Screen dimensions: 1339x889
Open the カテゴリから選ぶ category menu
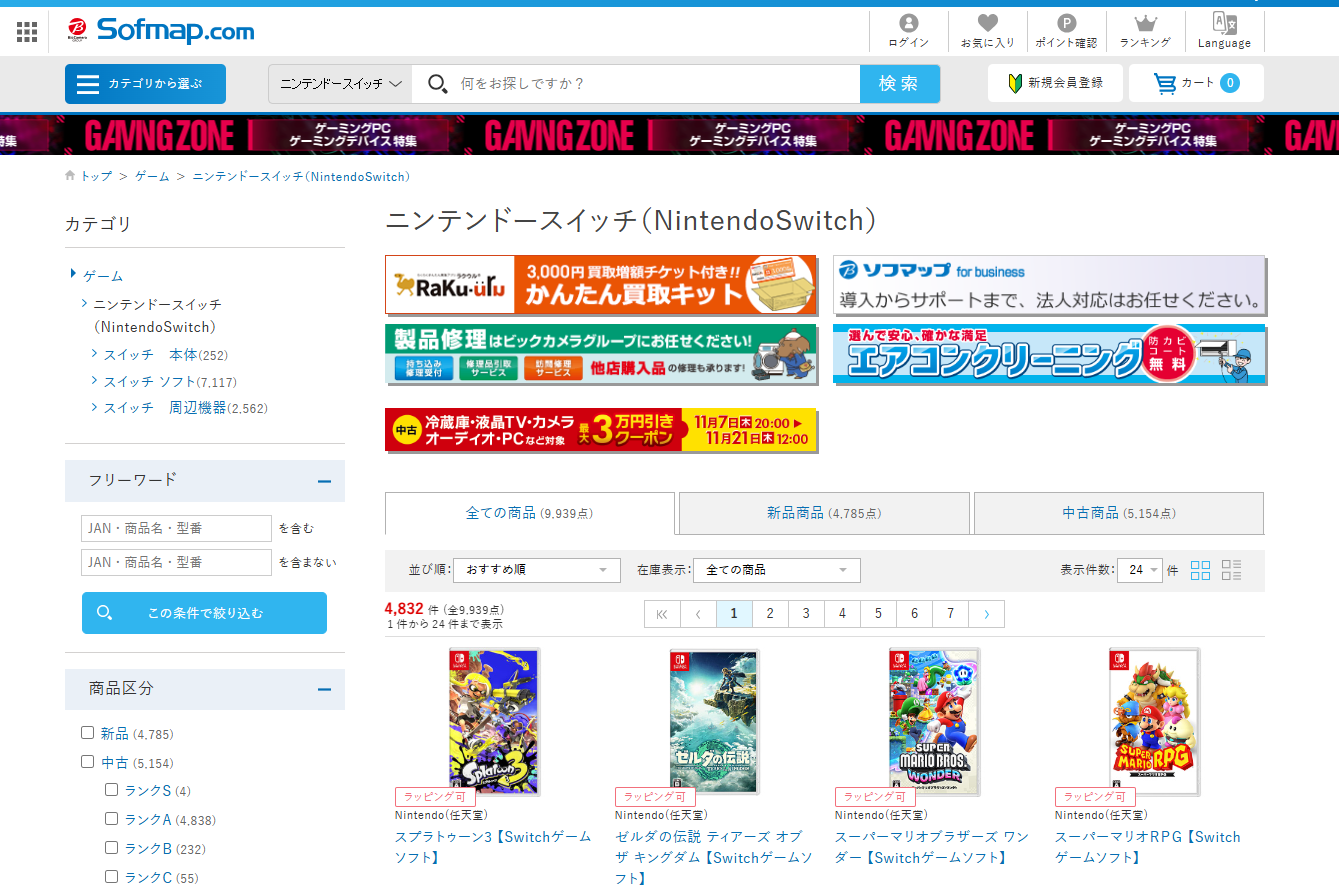pos(145,84)
